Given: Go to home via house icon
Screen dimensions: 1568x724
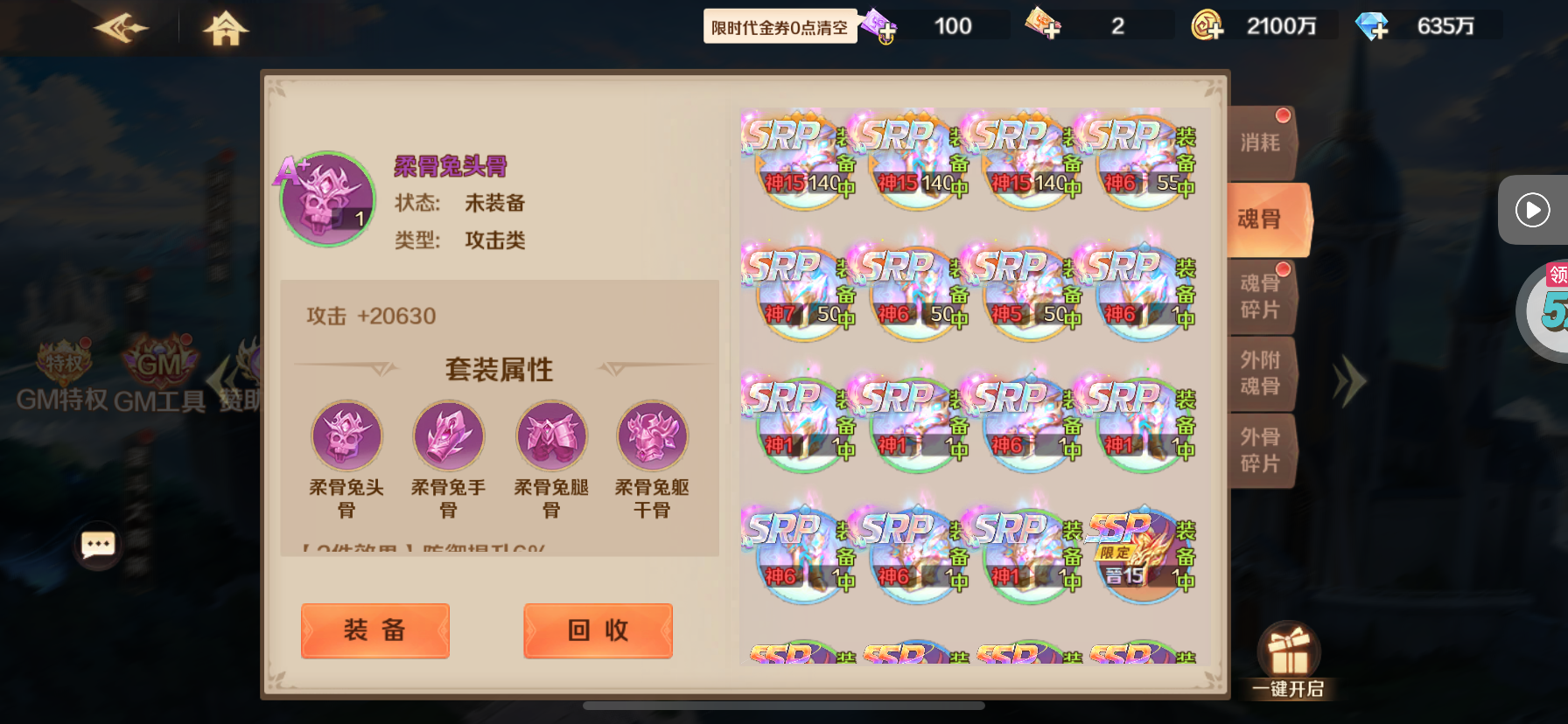Looking at the screenshot, I should click(226, 28).
